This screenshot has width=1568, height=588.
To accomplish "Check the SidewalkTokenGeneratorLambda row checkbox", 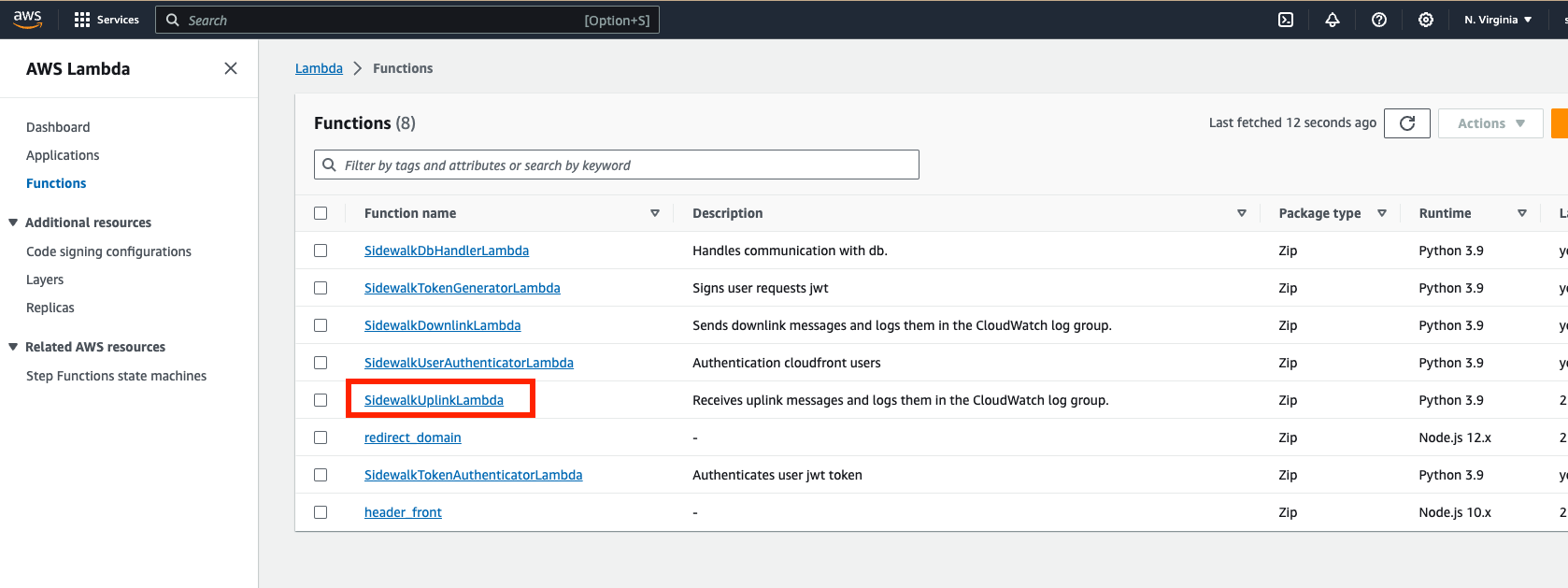I will 321,288.
